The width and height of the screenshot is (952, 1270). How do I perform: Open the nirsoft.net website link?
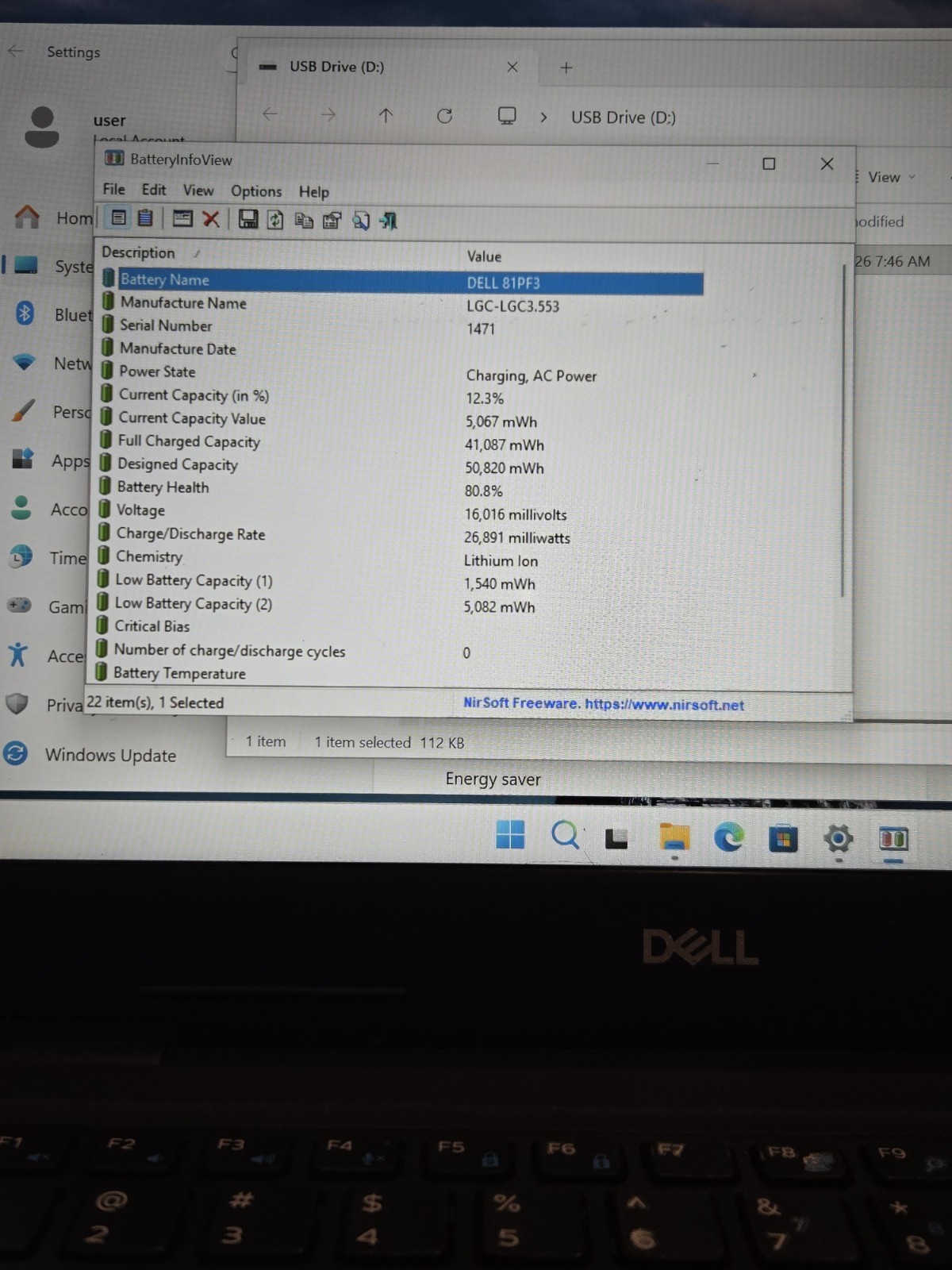[664, 705]
